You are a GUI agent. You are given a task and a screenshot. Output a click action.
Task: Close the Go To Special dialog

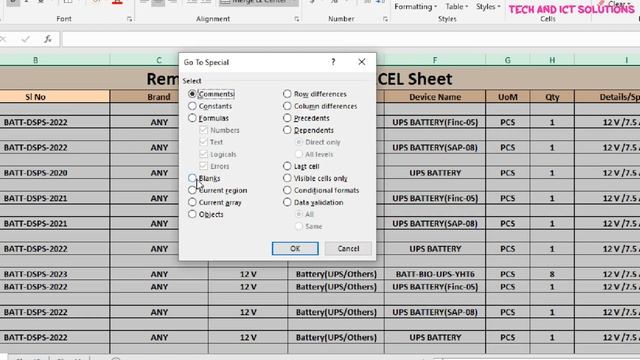(x=362, y=62)
